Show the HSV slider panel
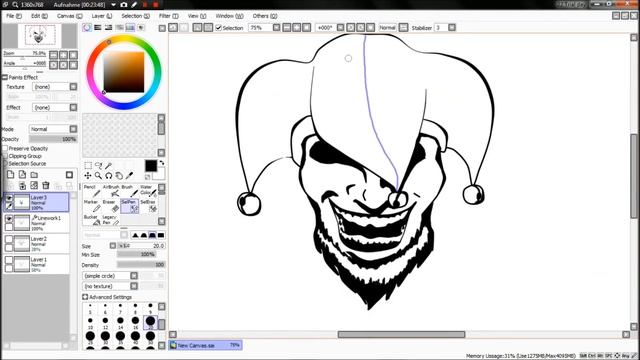640x360 pixels. pos(108,27)
